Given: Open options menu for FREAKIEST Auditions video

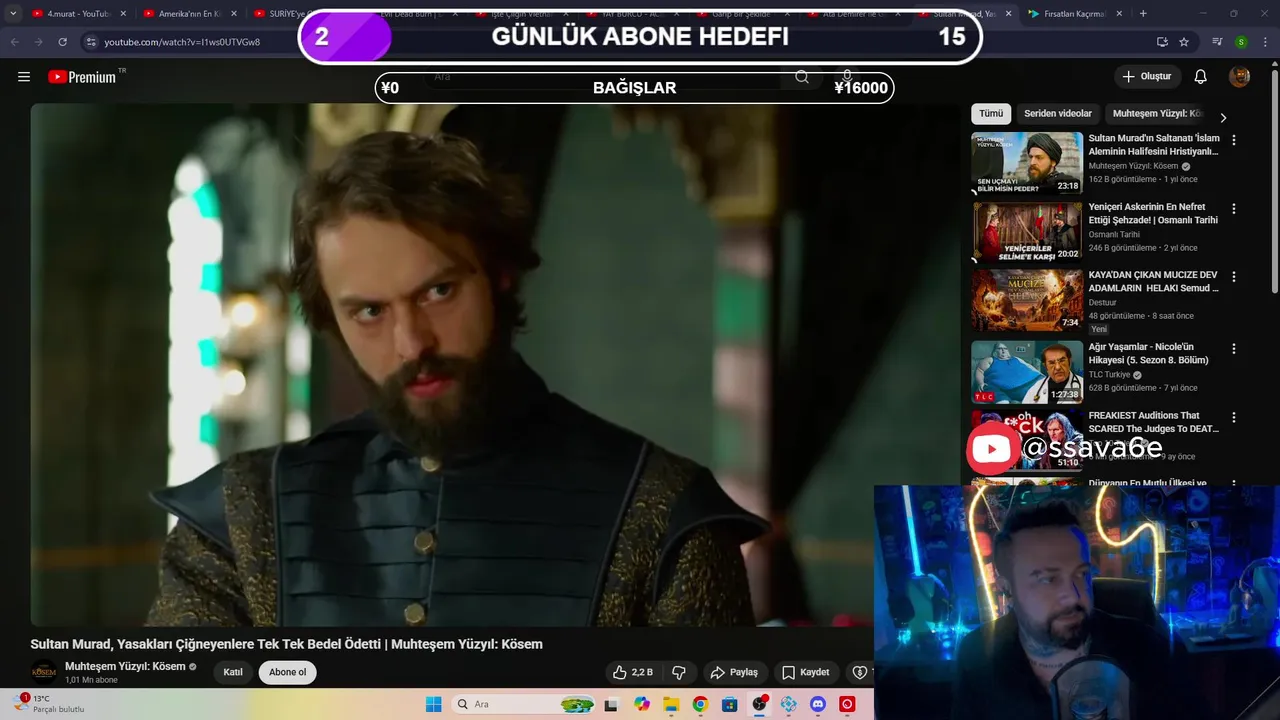Looking at the screenshot, I should (x=1234, y=417).
